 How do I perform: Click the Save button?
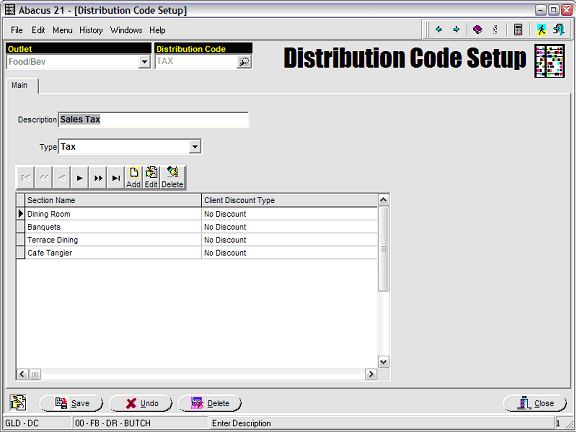[71, 403]
